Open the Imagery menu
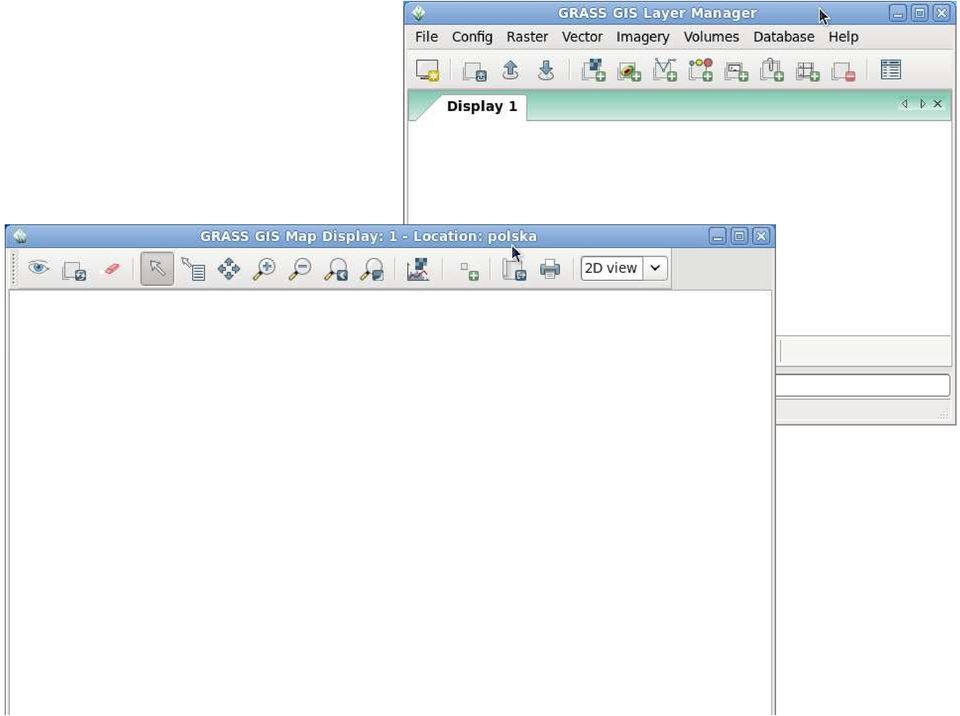 pos(642,37)
